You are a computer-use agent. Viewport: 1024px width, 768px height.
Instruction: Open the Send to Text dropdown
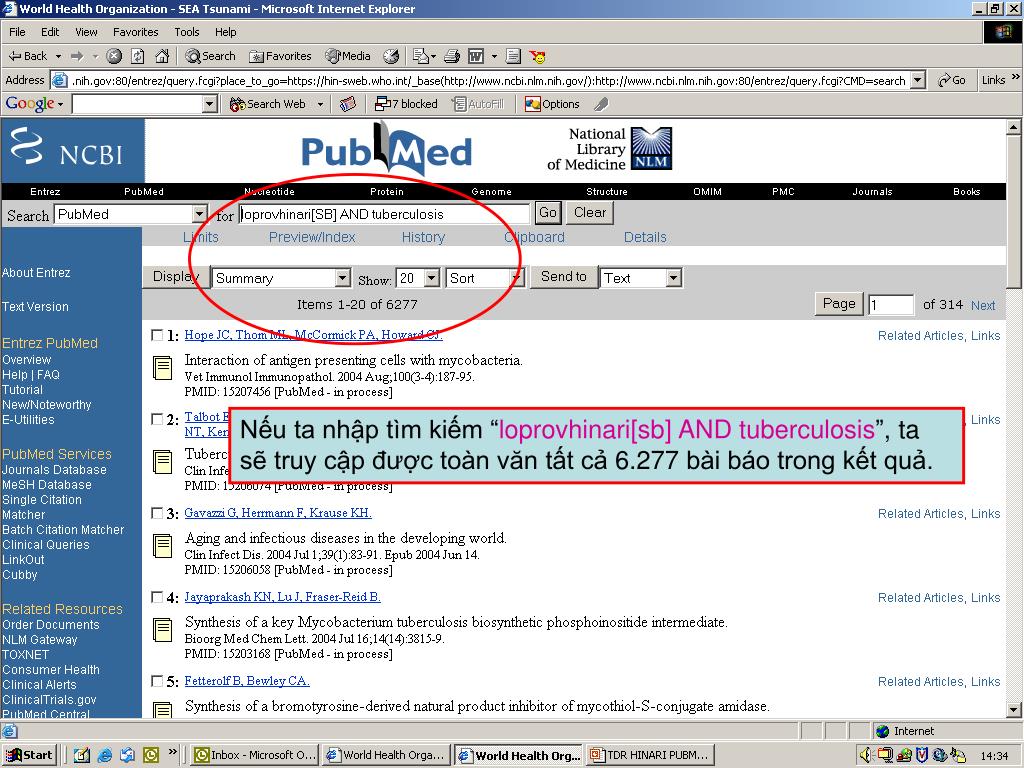click(674, 278)
